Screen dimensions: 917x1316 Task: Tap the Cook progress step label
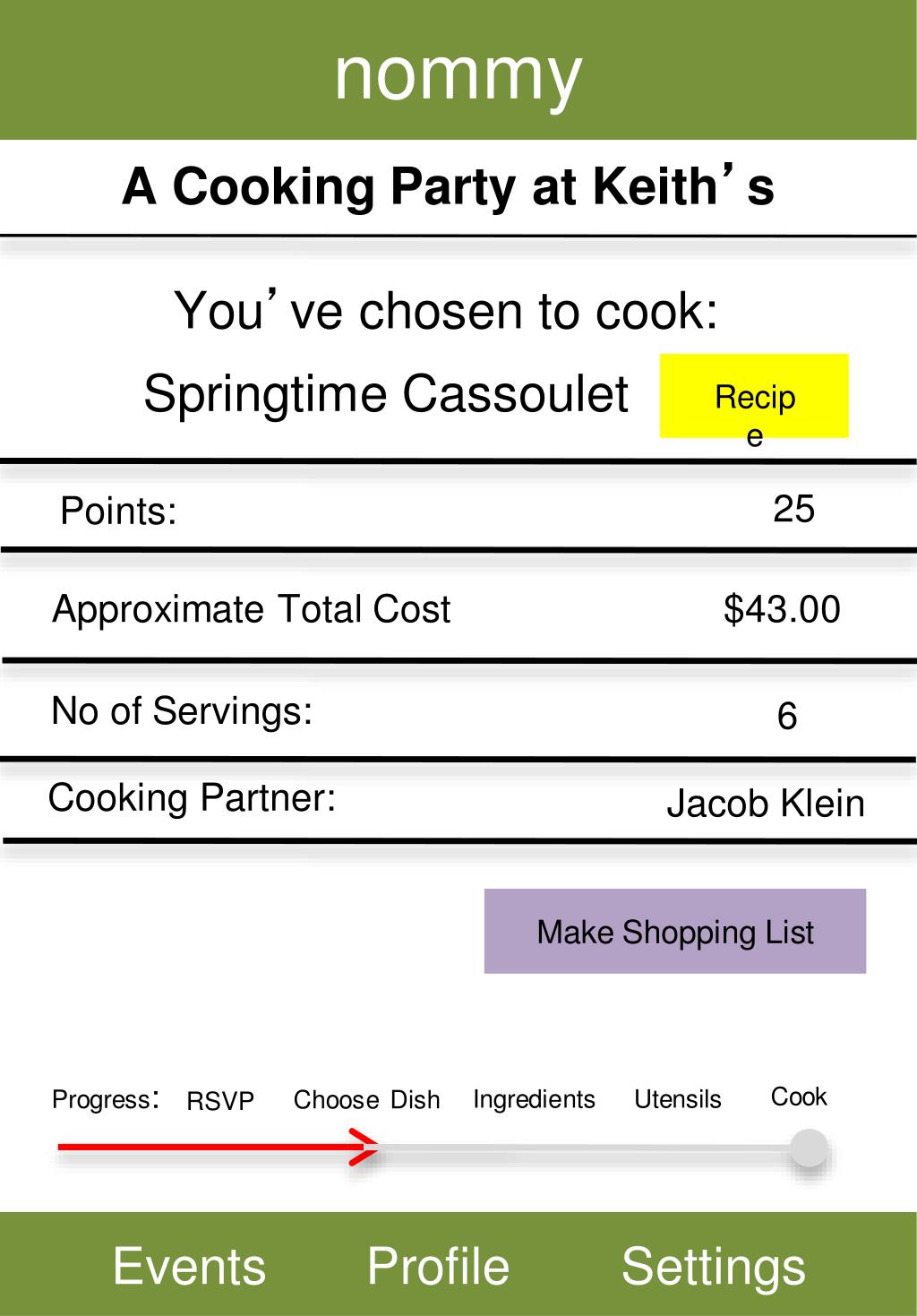pyautogui.click(x=799, y=1097)
